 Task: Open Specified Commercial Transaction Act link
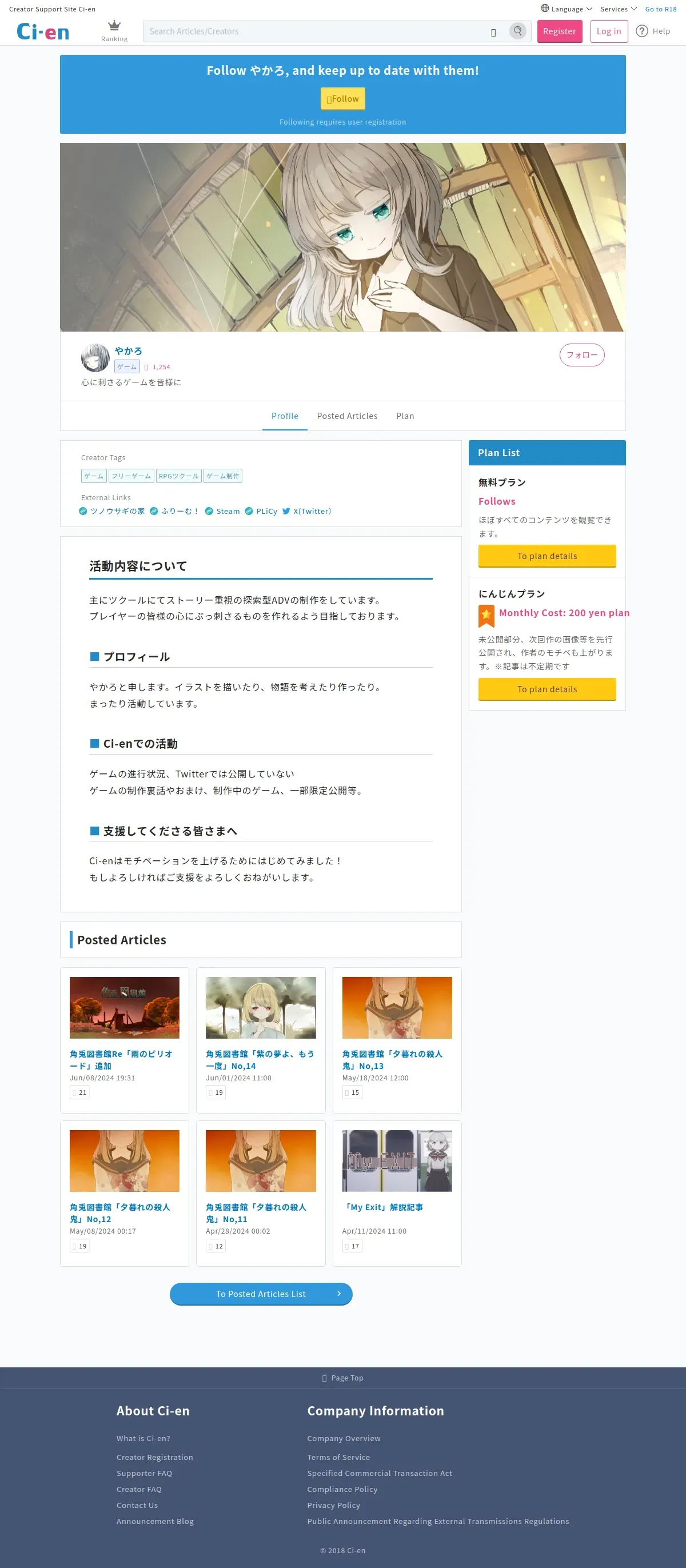(380, 1473)
